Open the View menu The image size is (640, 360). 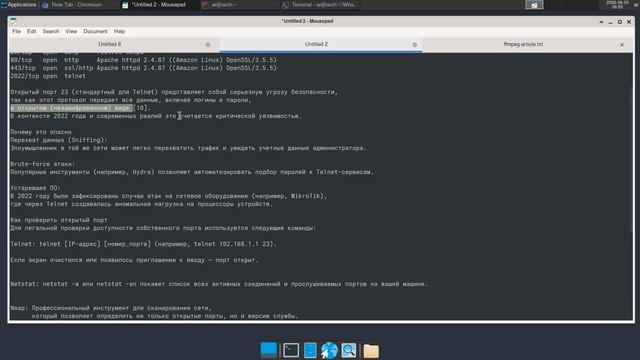point(71,31)
